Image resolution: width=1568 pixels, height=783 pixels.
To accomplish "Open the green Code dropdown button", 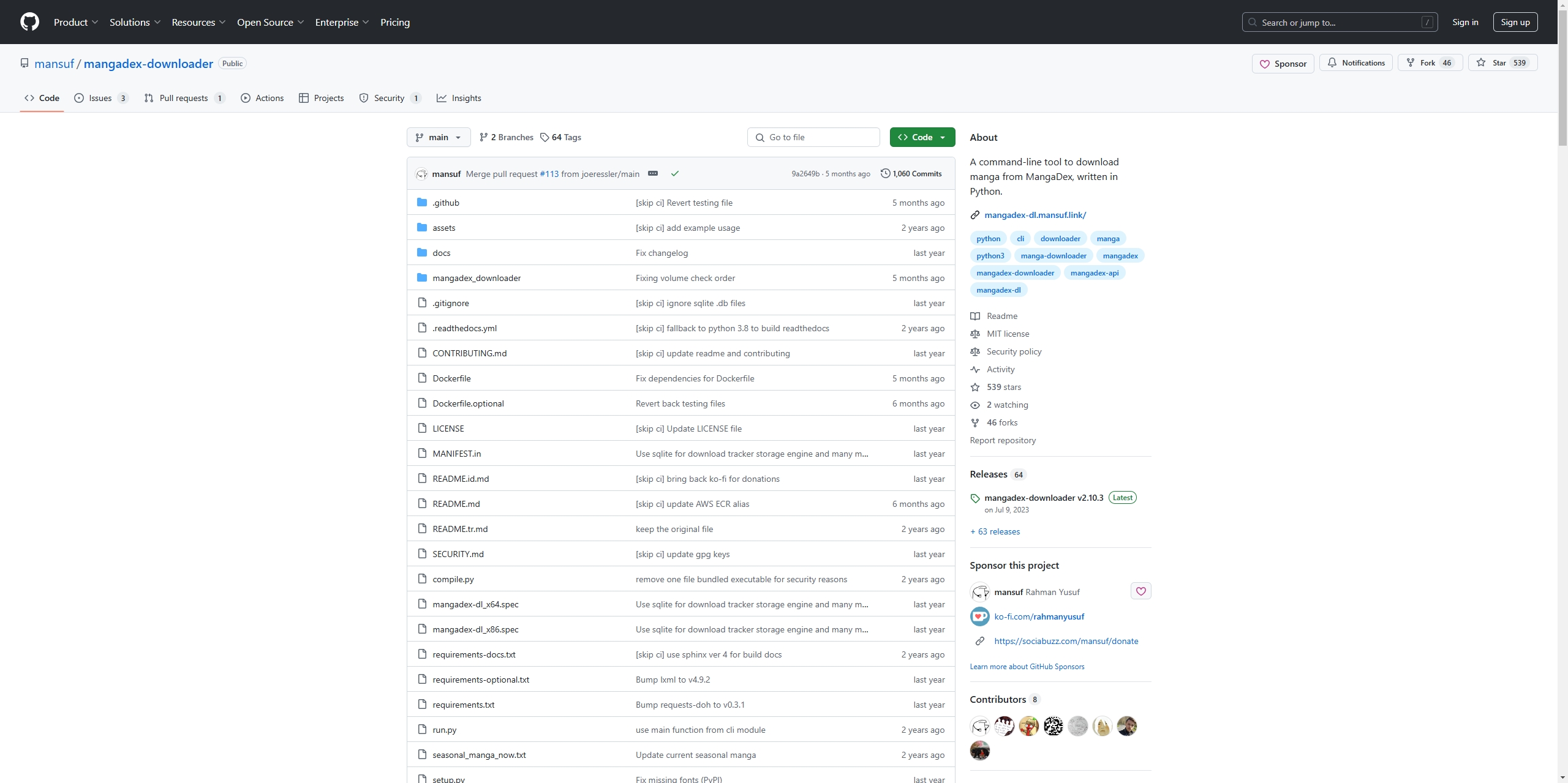I will (x=922, y=137).
